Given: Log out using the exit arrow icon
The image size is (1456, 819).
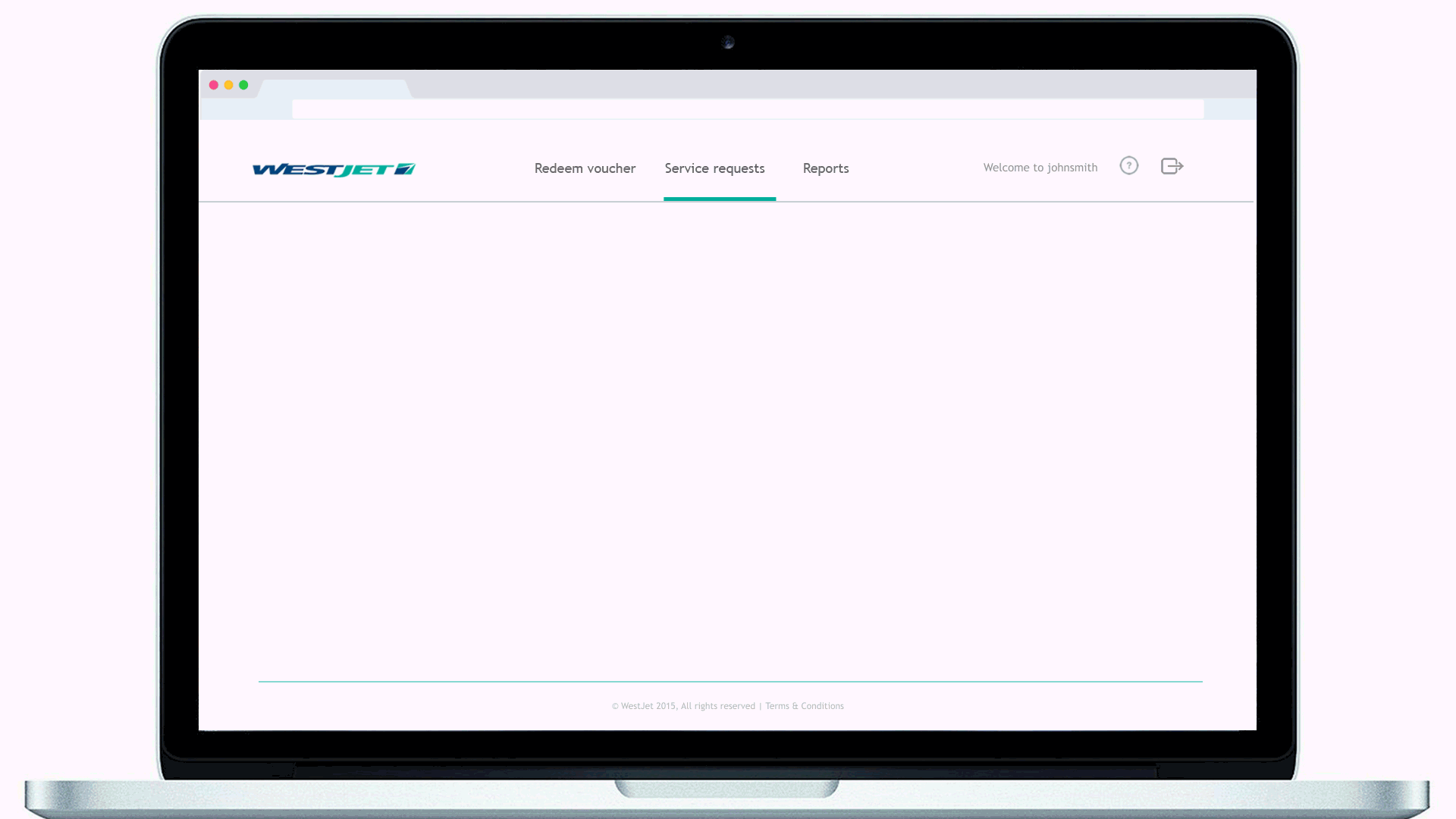Looking at the screenshot, I should (x=1172, y=166).
